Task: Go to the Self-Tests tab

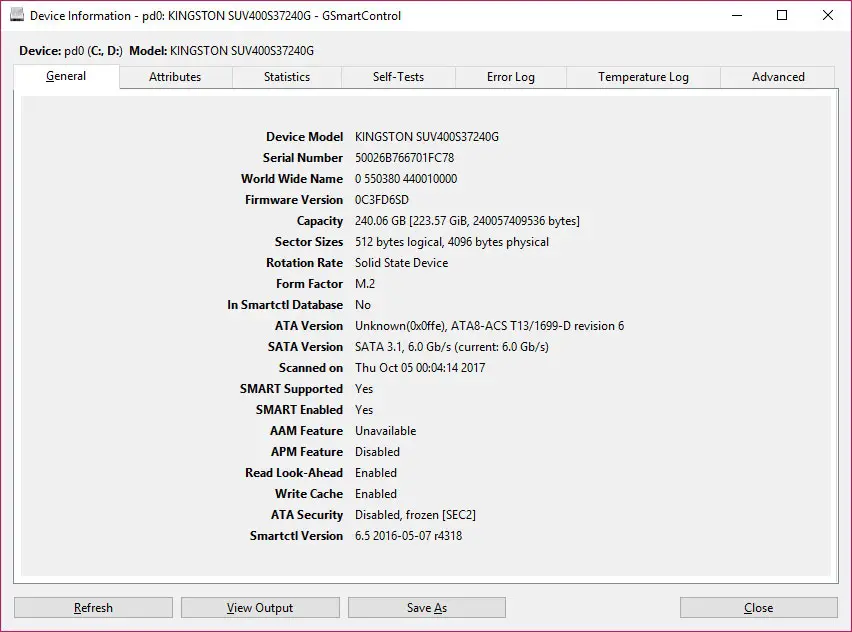Action: pos(398,77)
